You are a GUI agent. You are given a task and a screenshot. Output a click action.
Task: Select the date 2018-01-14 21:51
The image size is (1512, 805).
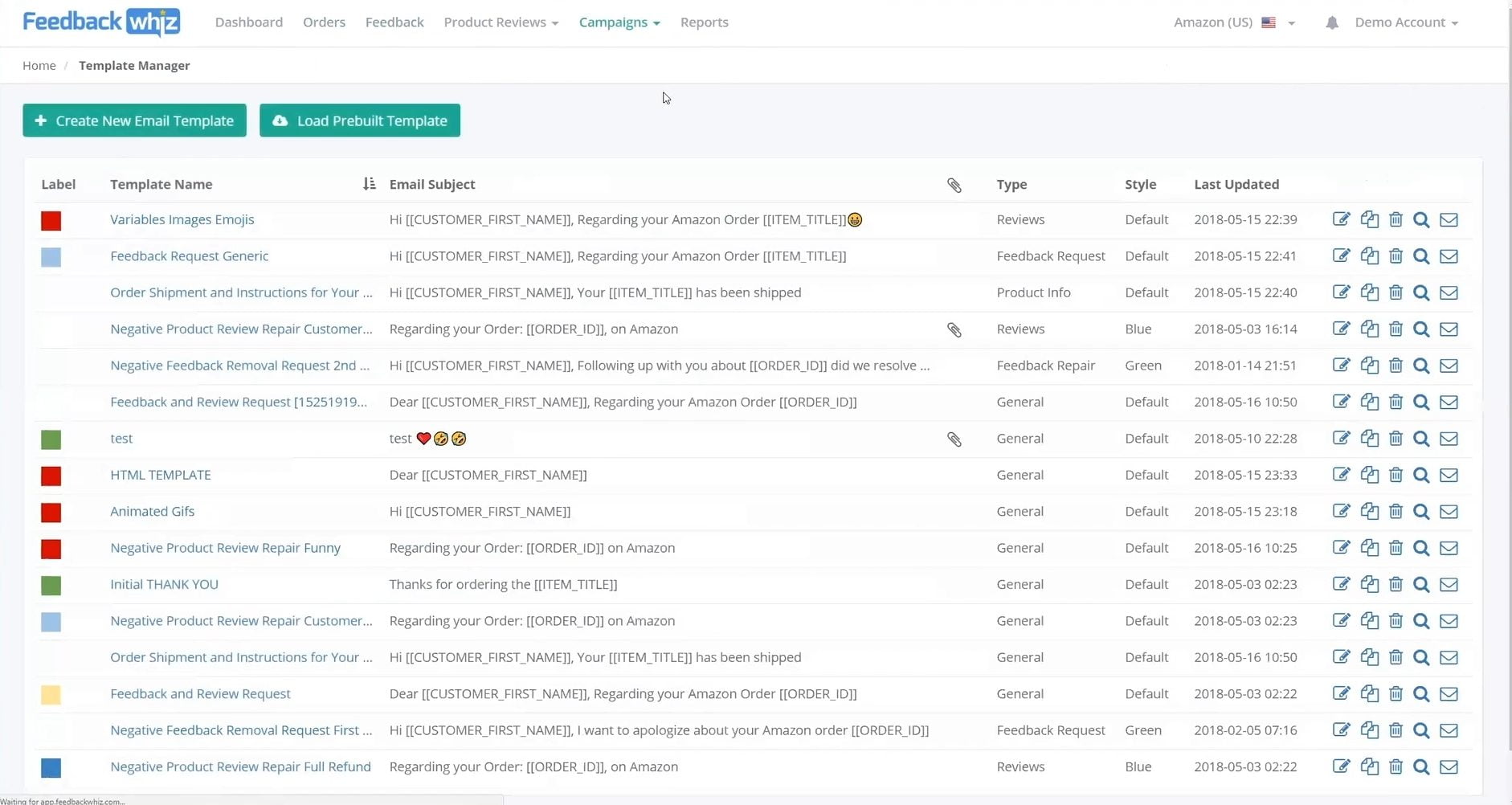click(x=1244, y=366)
